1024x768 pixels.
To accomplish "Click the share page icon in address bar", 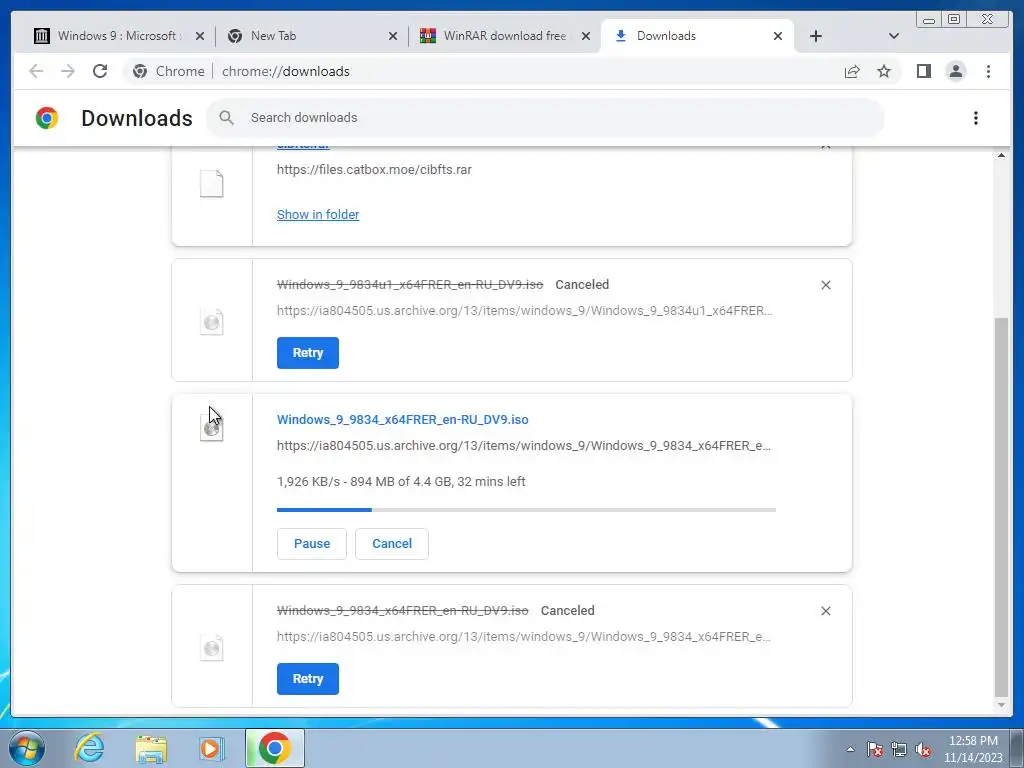I will click(x=852, y=71).
